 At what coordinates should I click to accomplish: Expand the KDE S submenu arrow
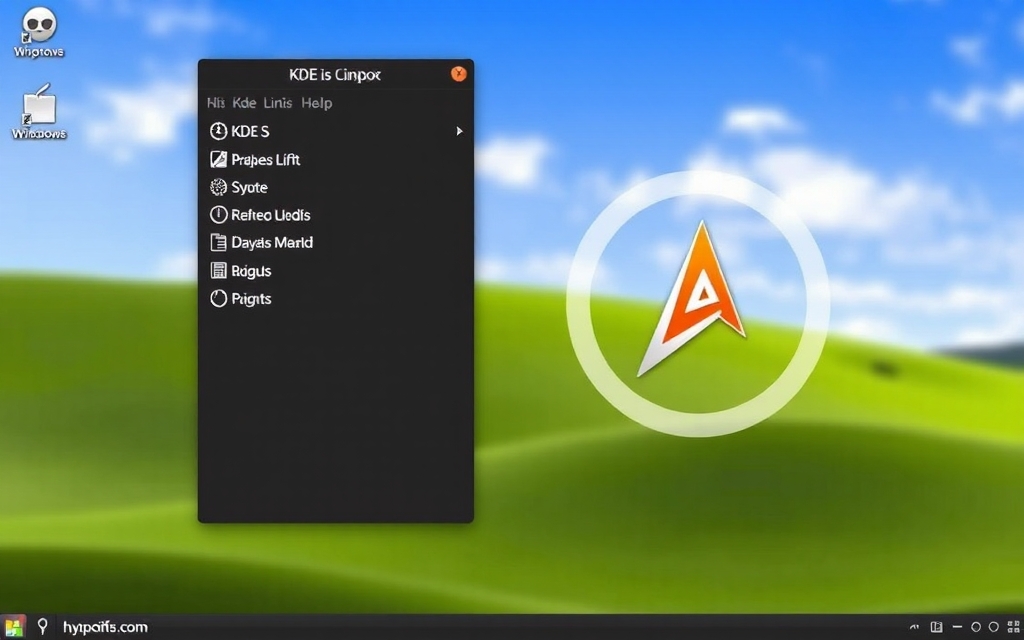459,131
